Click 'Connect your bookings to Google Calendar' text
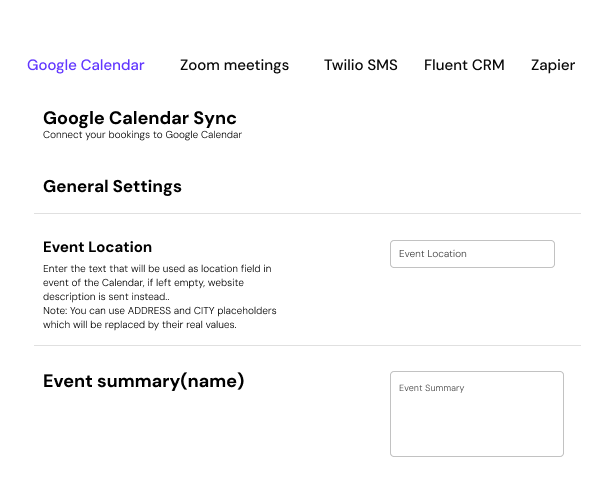 coord(142,135)
